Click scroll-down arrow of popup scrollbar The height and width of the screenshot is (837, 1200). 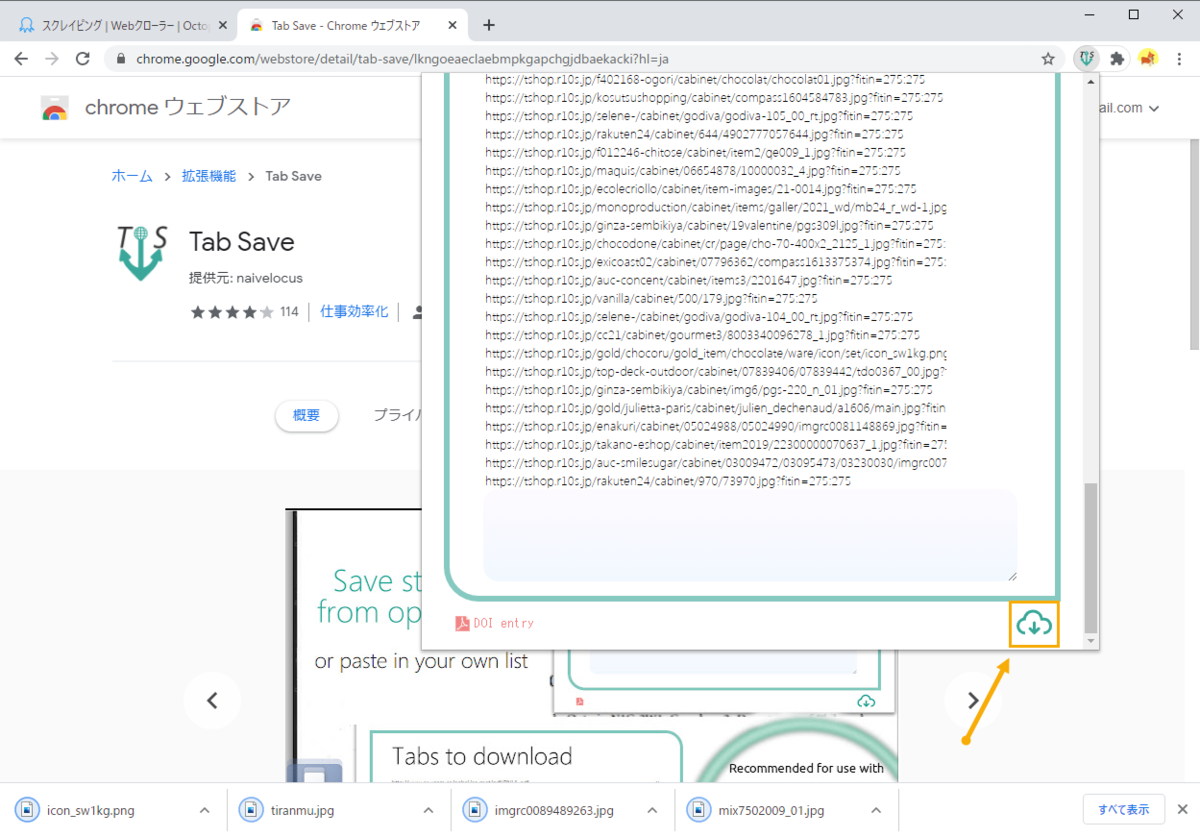(1090, 640)
